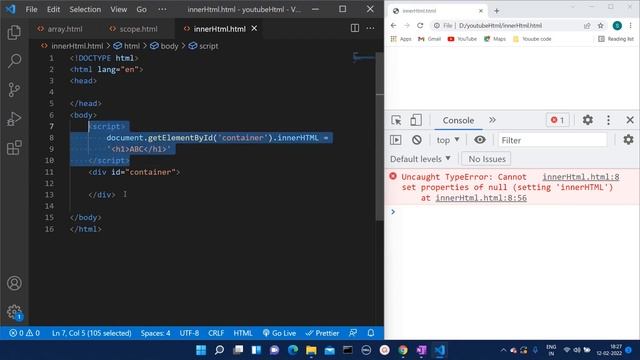The width and height of the screenshot is (640, 360).
Task: Open Gmail bookmark
Action: [429, 39]
